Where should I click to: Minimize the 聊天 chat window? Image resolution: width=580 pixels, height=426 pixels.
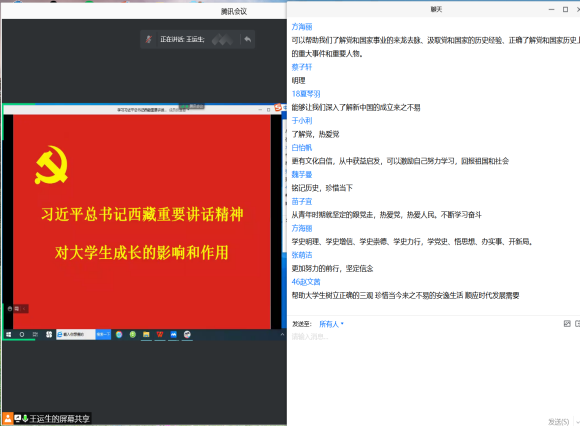click(x=552, y=9)
